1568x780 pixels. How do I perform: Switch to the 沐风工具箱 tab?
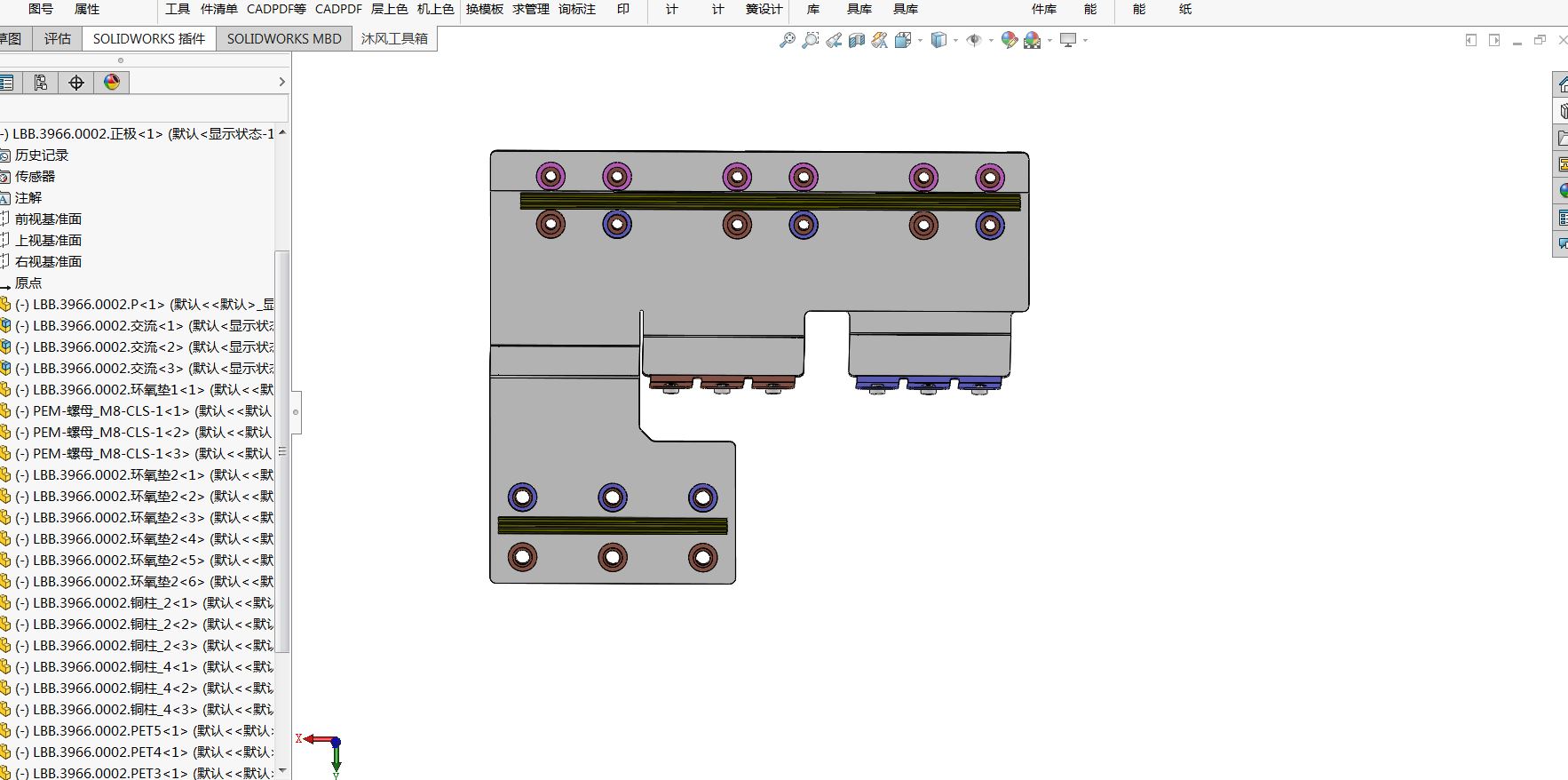point(394,39)
